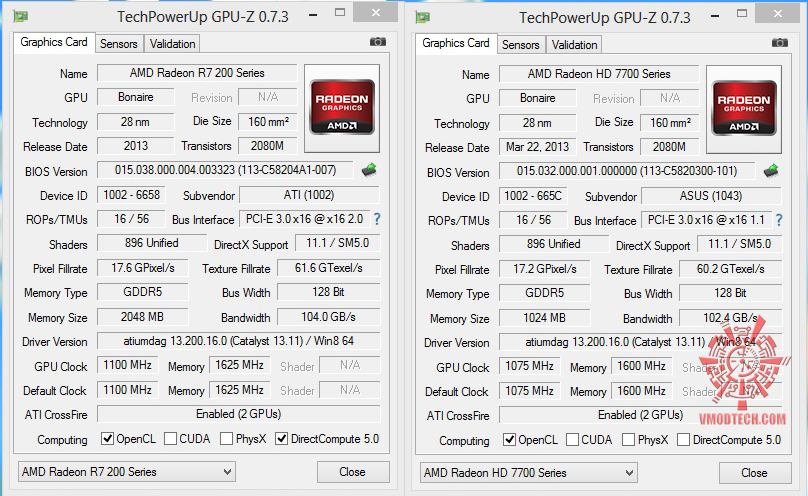Click Name field showing AMD Radeon HD 7700 Series
The height and width of the screenshot is (496, 808).
pos(599,74)
